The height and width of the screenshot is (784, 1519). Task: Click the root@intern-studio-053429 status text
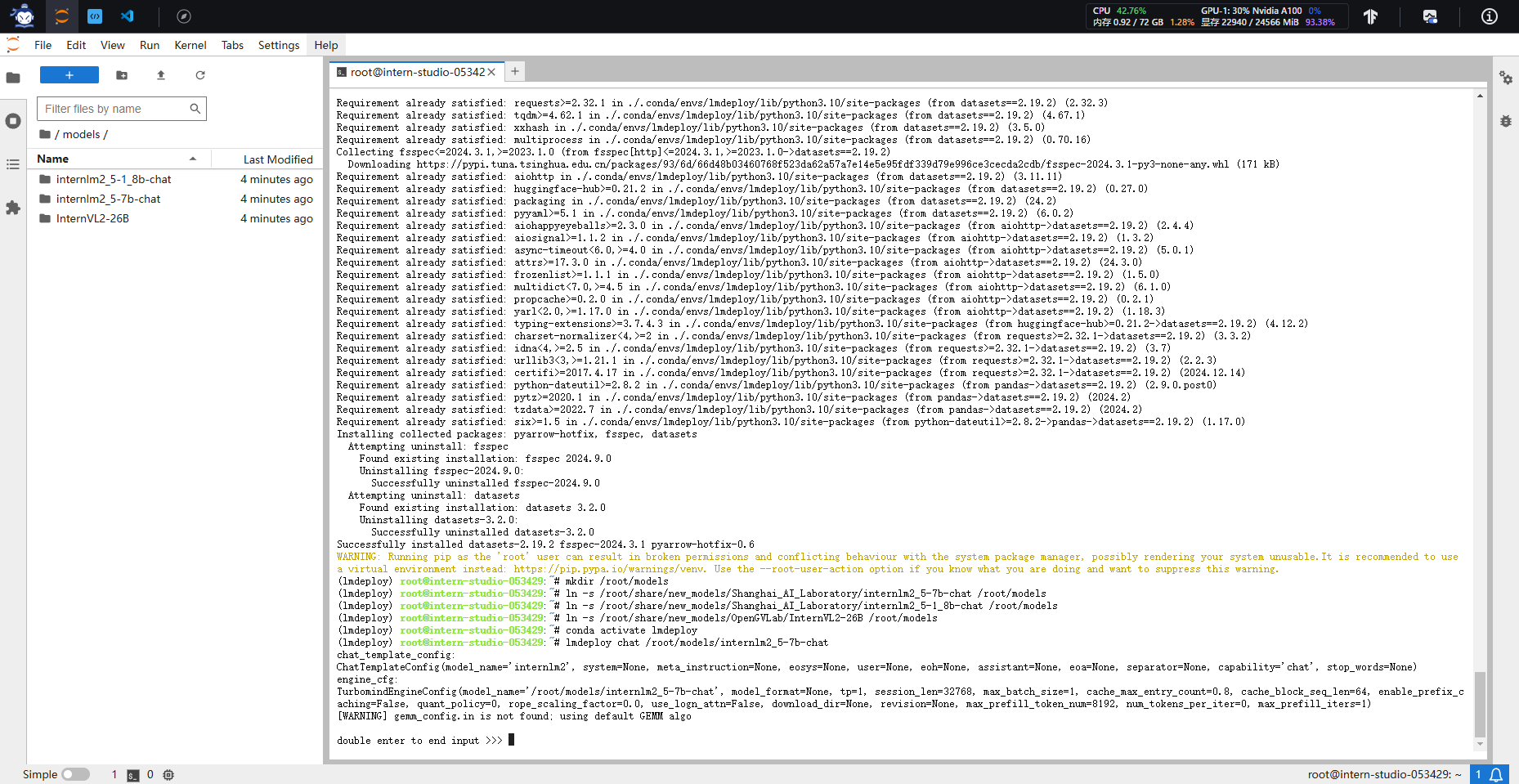coord(1384,774)
